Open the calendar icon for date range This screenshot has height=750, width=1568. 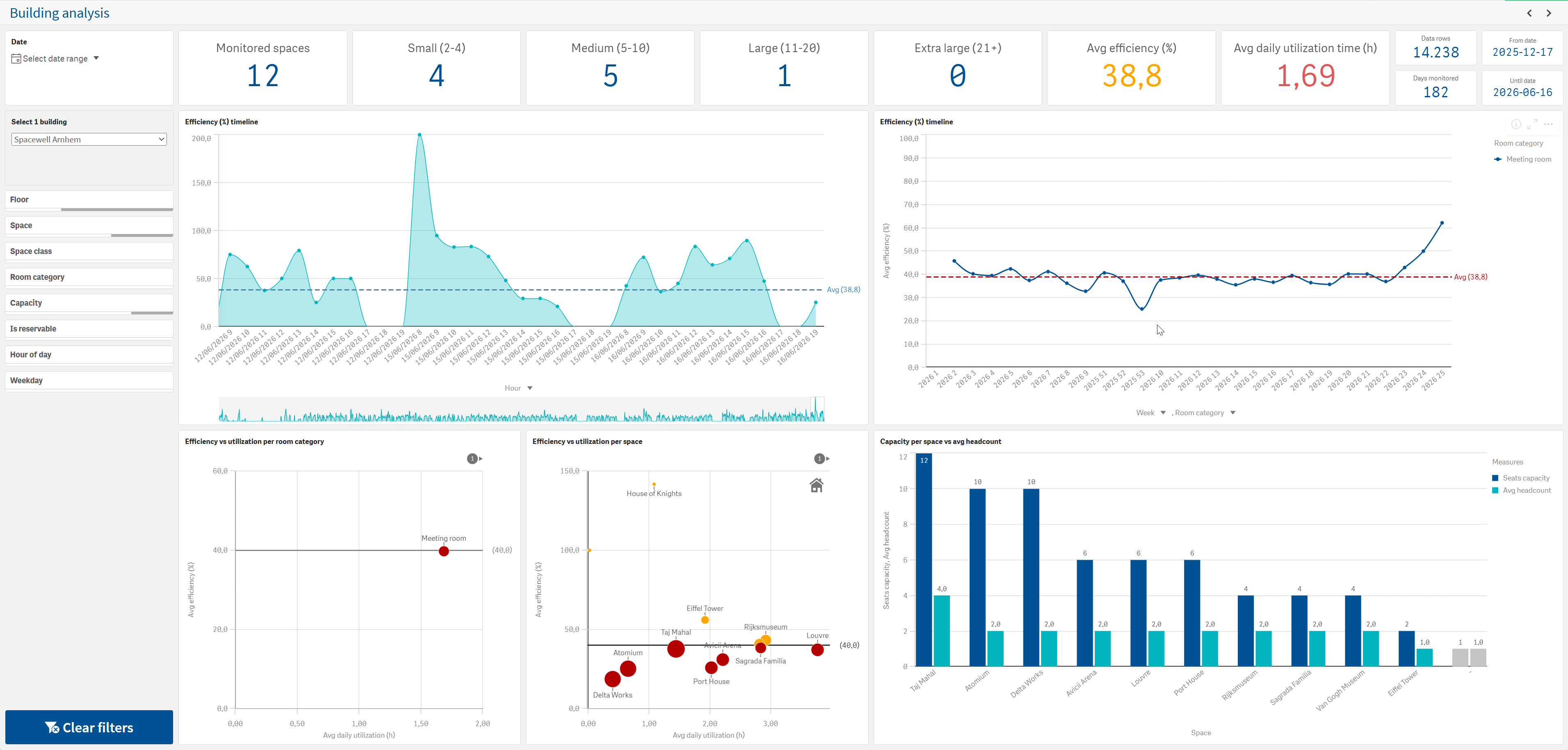pos(16,58)
